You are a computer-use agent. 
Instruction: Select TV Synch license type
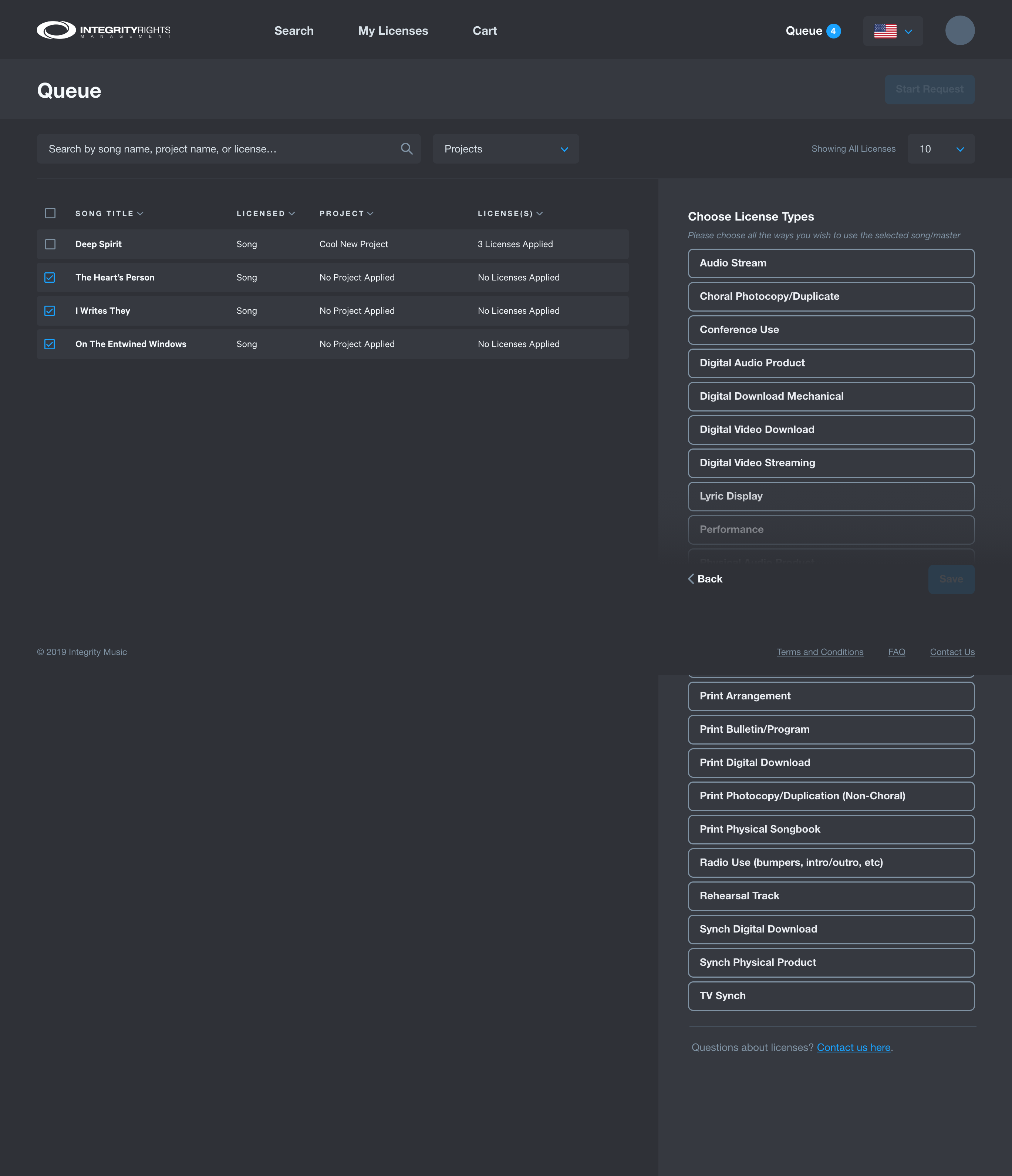click(831, 995)
